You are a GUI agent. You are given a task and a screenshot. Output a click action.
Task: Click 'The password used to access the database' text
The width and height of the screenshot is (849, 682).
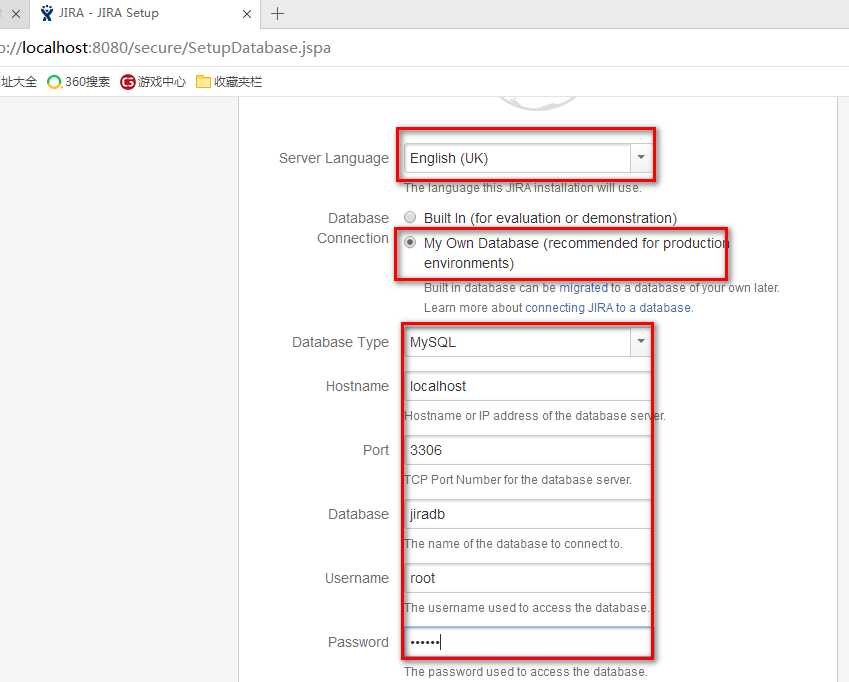(525, 672)
